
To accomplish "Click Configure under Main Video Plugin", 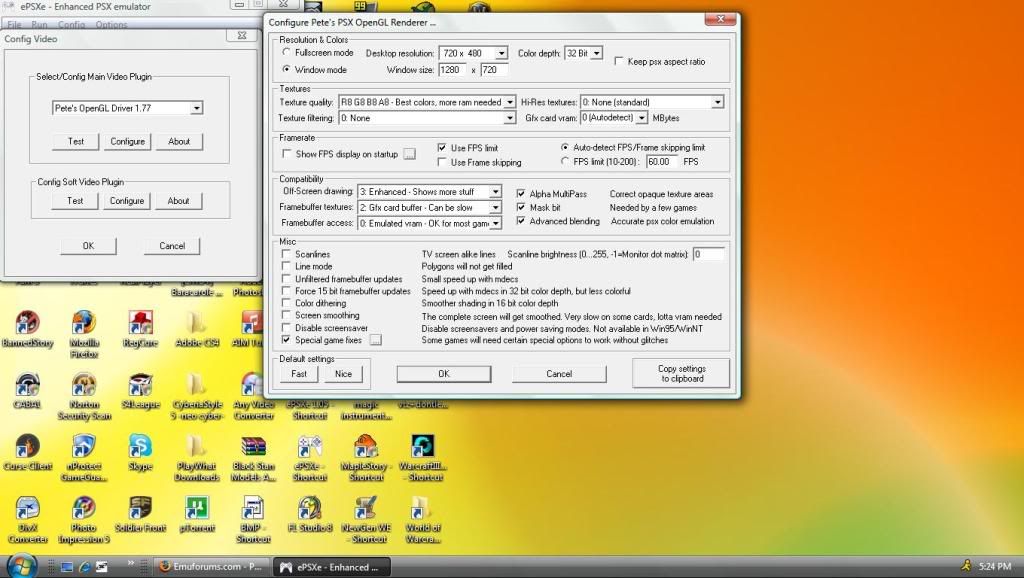I will coord(127,142).
